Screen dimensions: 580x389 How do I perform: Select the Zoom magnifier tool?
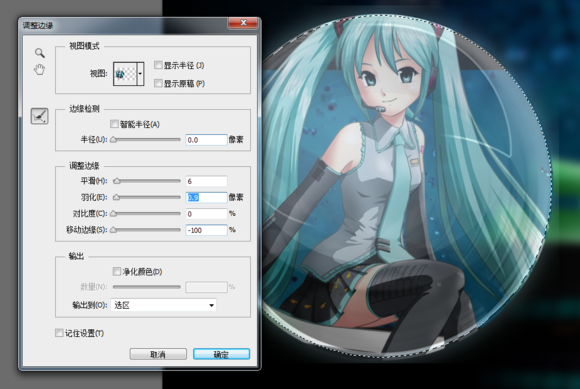tap(40, 53)
